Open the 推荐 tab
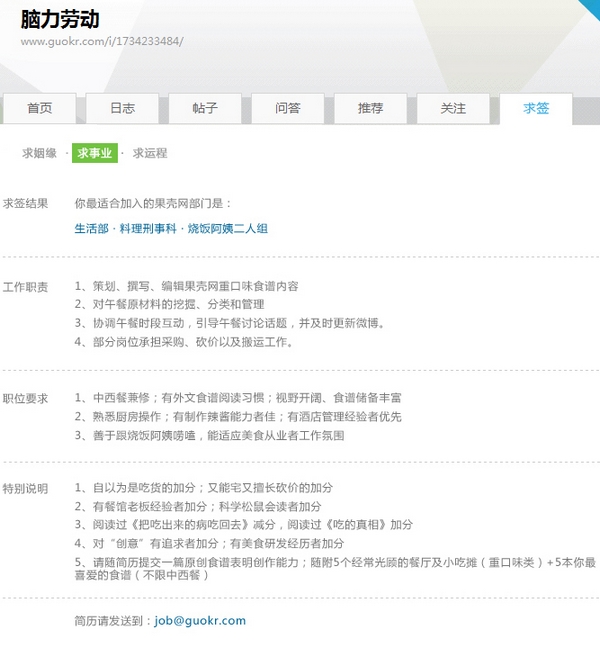The image size is (600, 657). click(x=370, y=108)
